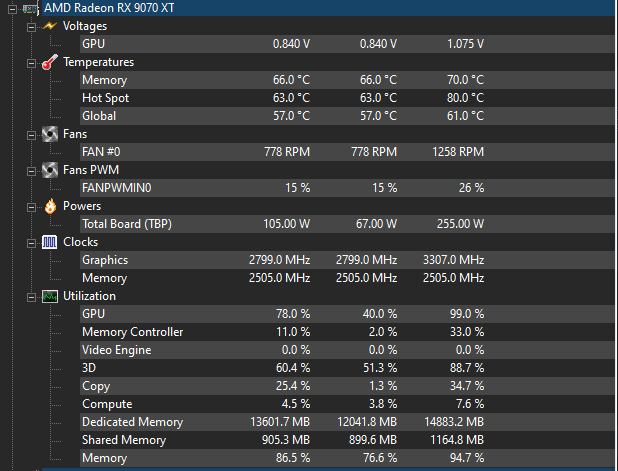
Task: Click the 94.7 % Memory max utilization
Action: pos(467,458)
